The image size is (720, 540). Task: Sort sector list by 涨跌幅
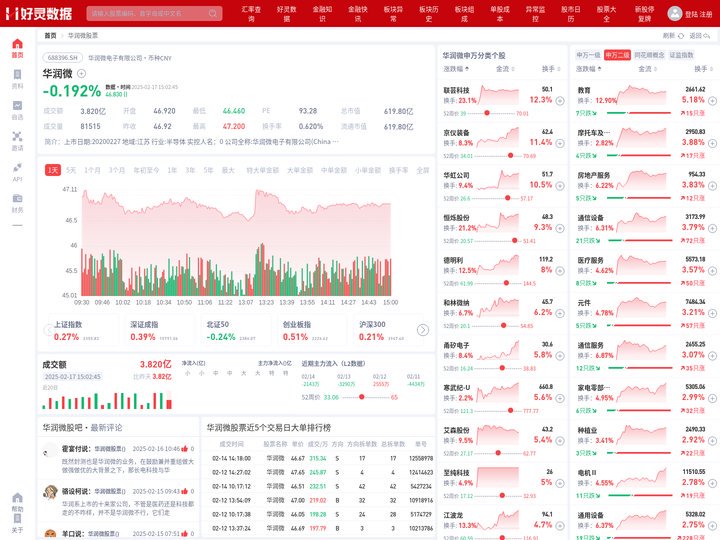tap(588, 69)
